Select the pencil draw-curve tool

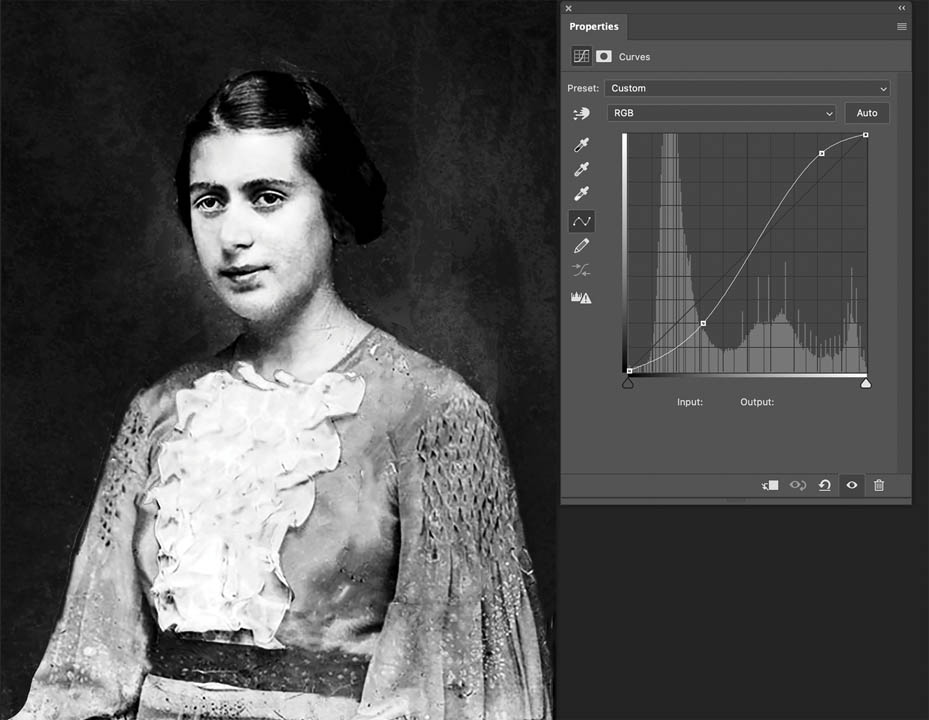click(581, 246)
